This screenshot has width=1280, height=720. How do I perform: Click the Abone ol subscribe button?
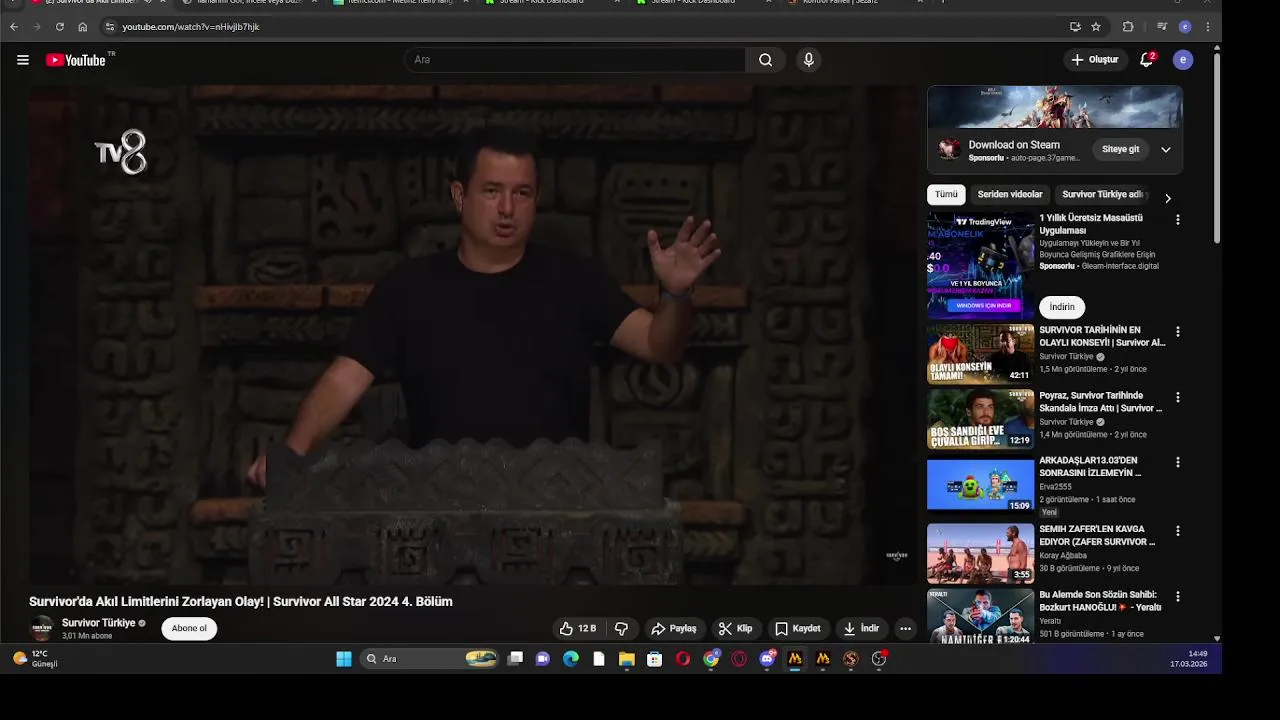click(189, 629)
